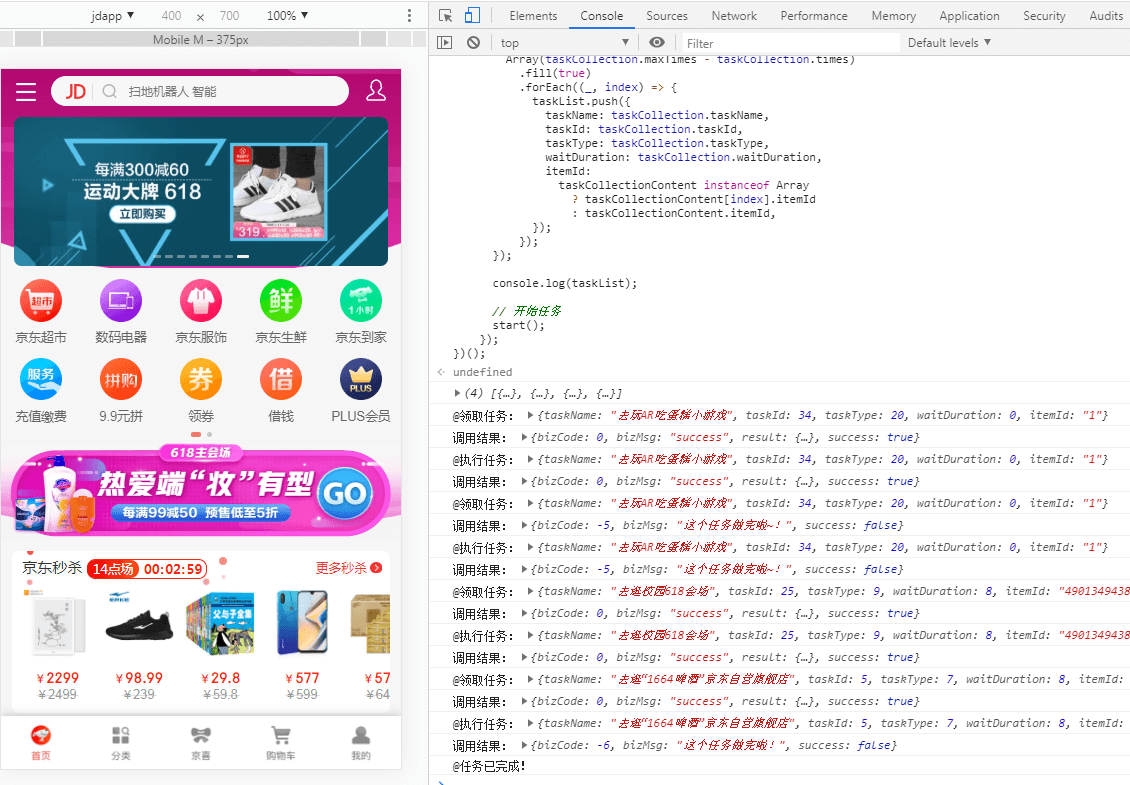Expand the first 调用结果 bizCode 0 object

tap(524, 438)
